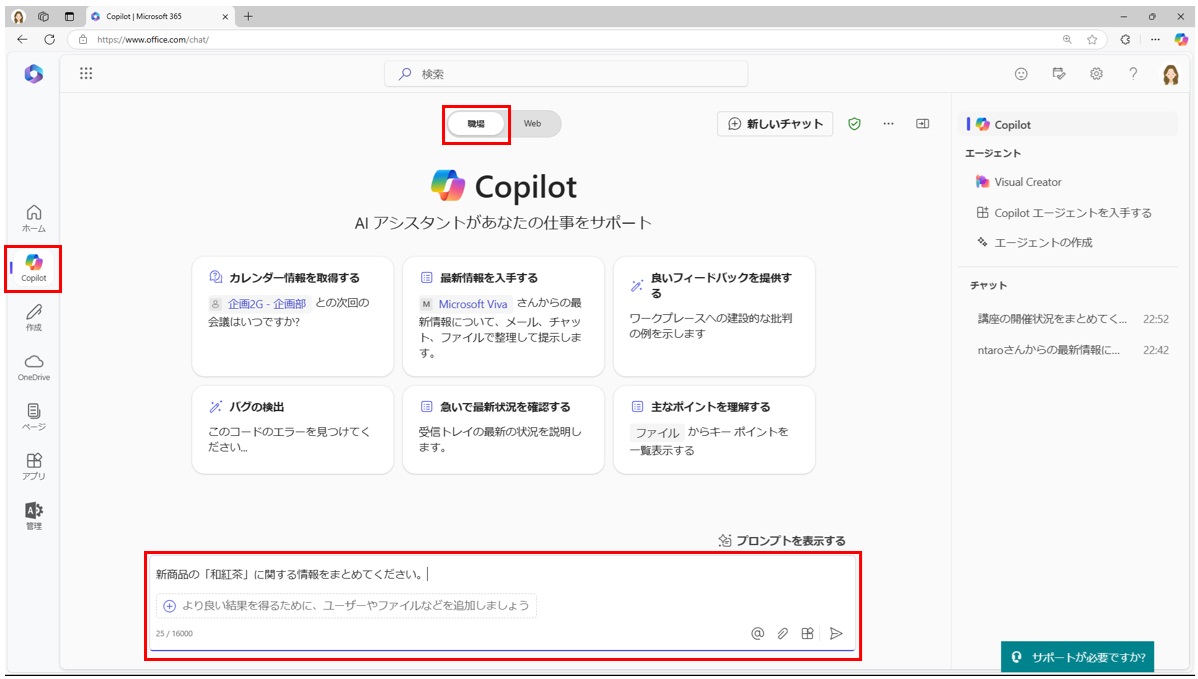Send the prompt with the send arrow icon
The width and height of the screenshot is (1198, 679).
coord(838,633)
